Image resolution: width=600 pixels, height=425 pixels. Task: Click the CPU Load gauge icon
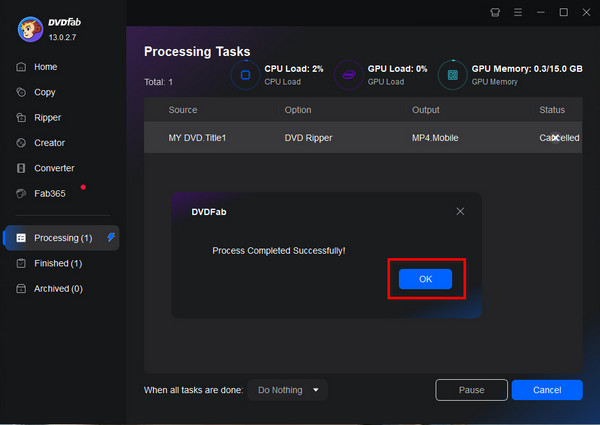tap(245, 75)
